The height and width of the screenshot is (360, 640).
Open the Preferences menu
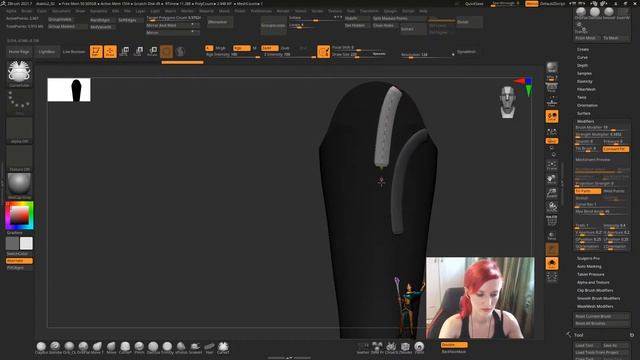coord(261,11)
